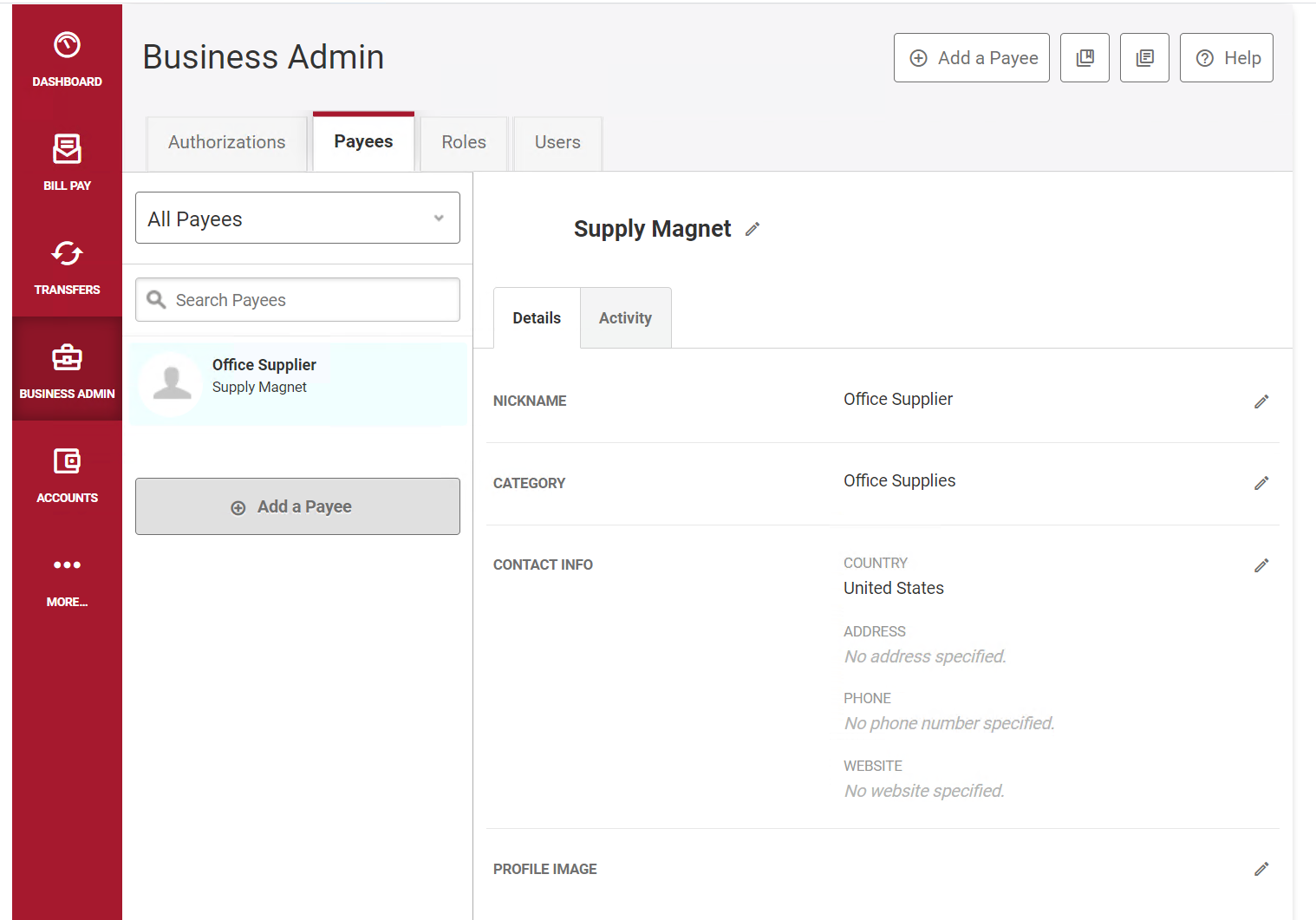Select the Office Supplier payee entry
This screenshot has height=920, width=1316.
297,383
